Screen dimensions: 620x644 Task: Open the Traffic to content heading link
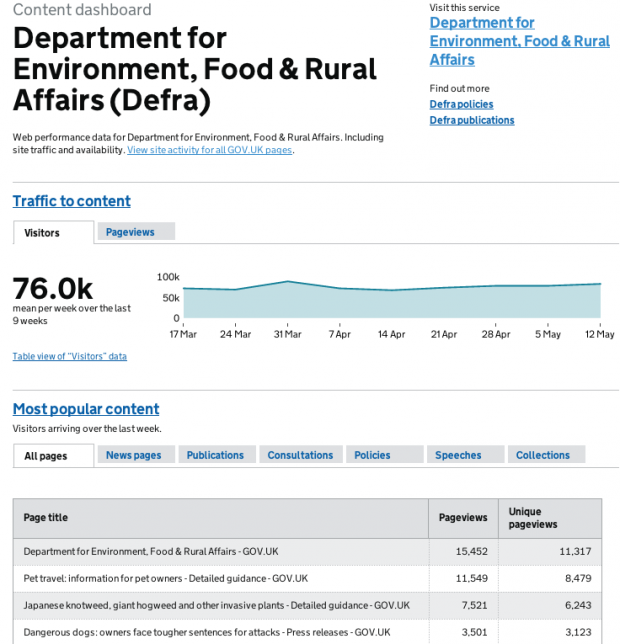[71, 201]
